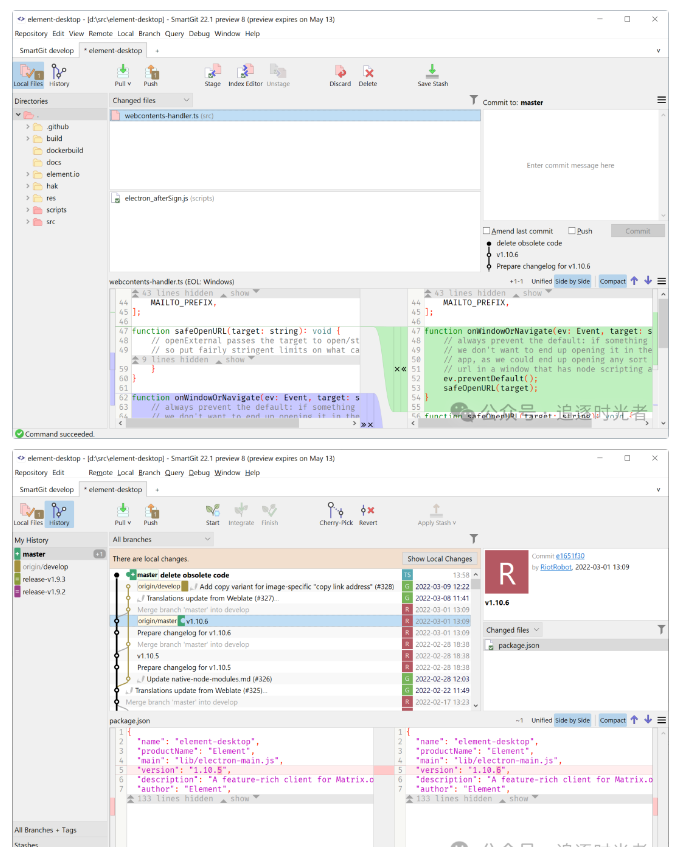This screenshot has height=847, width=675.
Task: Click the Commit button
Action: 638,231
